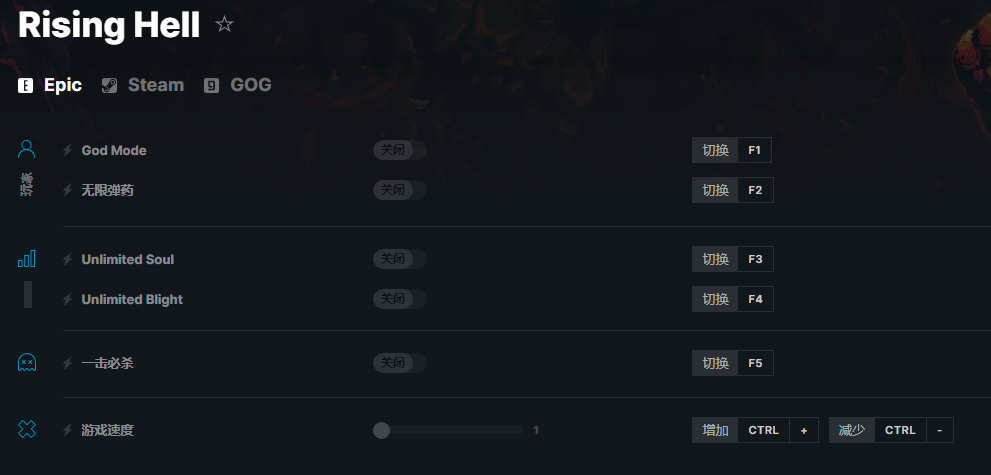
Task: Select the Epic platform tab
Action: tap(51, 85)
